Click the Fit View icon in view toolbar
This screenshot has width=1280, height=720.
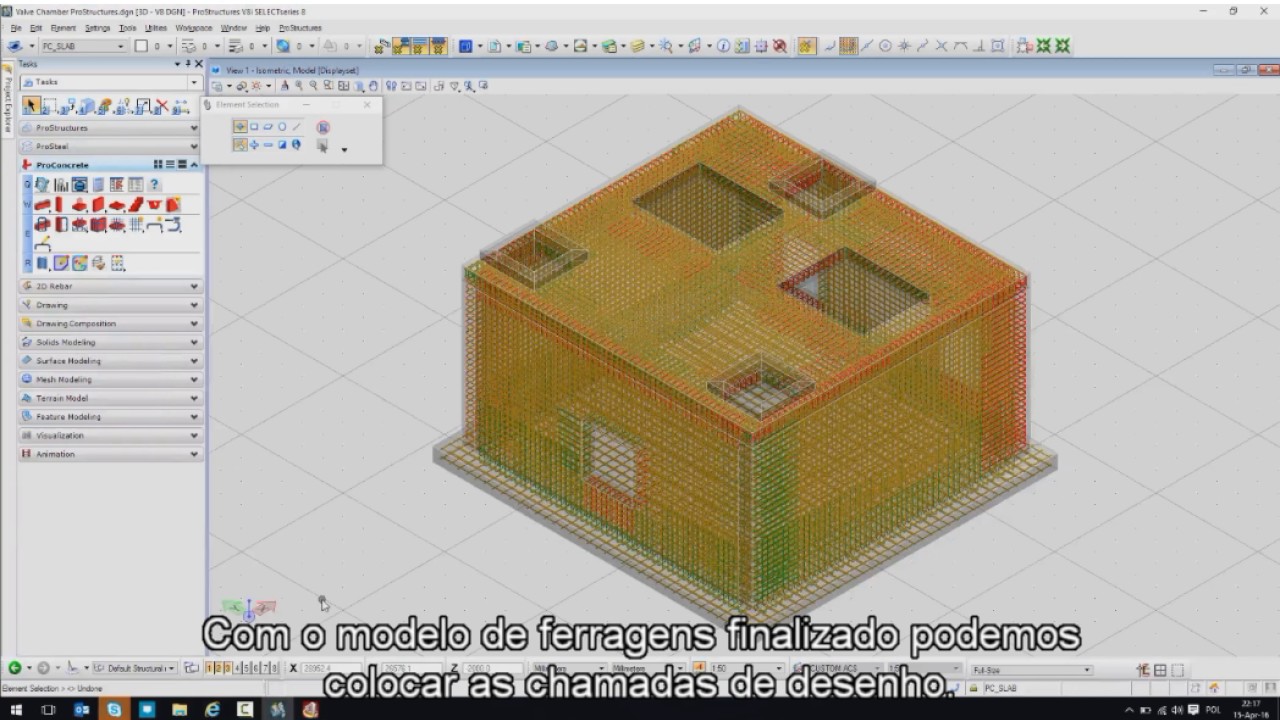coord(343,86)
